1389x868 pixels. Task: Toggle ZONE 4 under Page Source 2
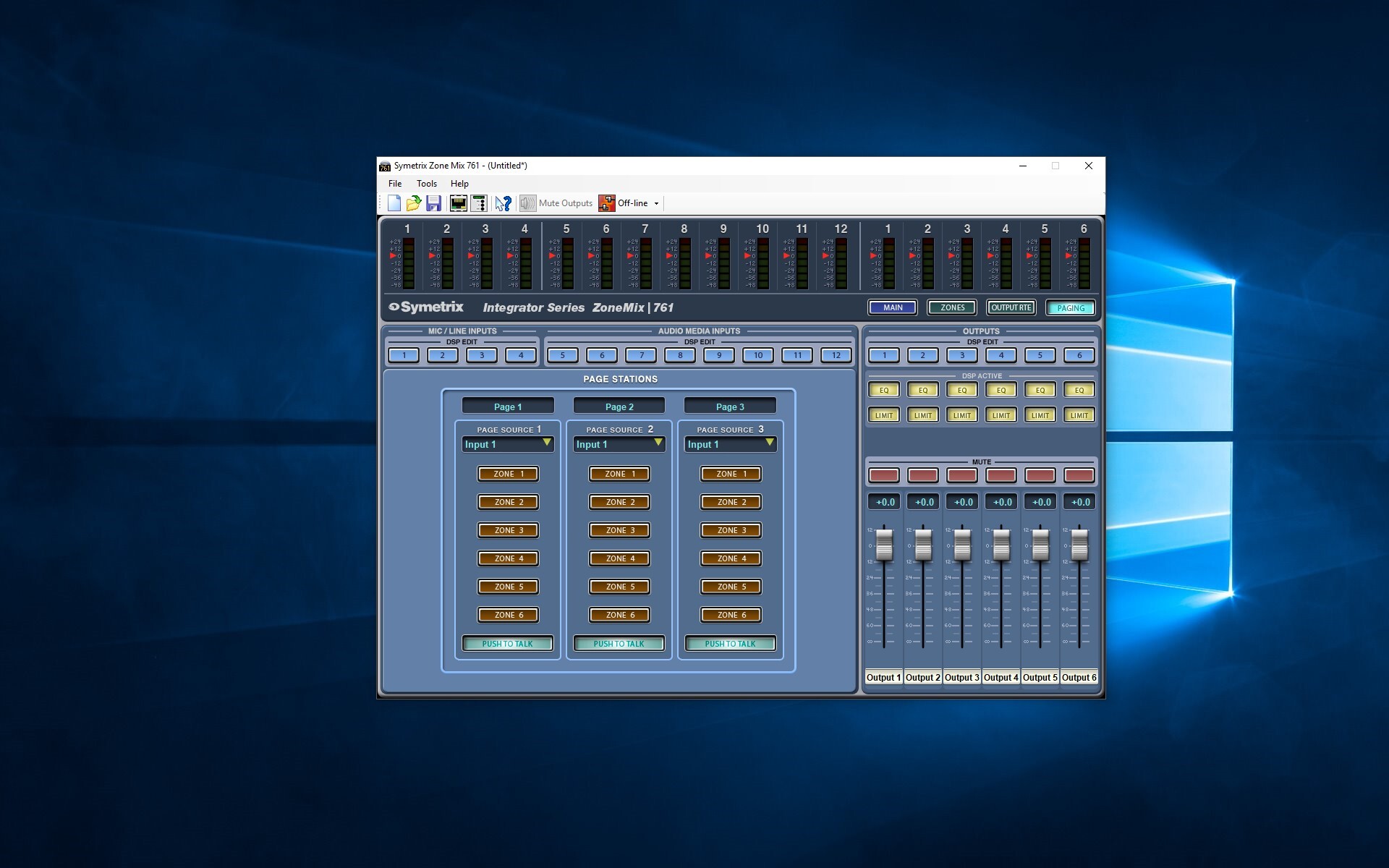[619, 558]
